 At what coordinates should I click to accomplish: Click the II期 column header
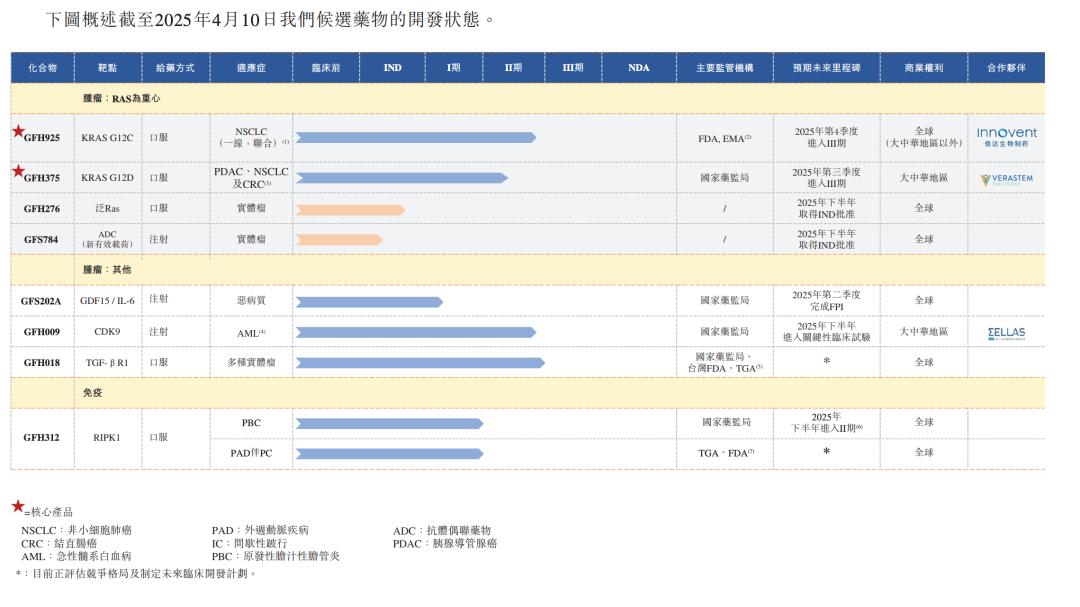(x=513, y=68)
